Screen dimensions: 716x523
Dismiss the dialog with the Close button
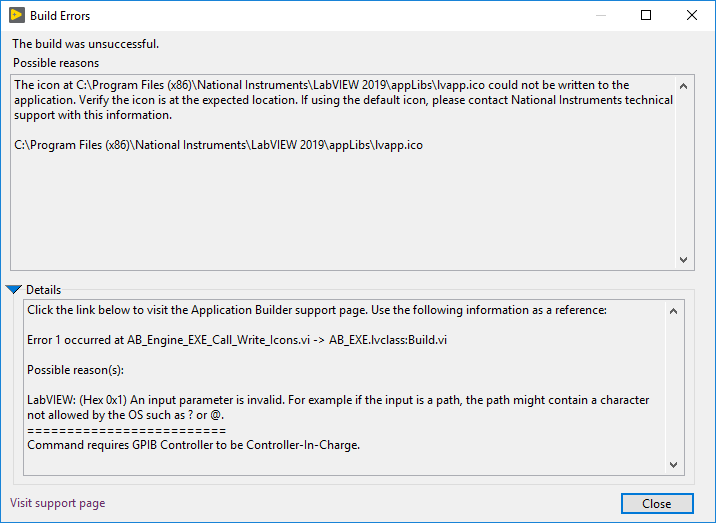point(657,503)
